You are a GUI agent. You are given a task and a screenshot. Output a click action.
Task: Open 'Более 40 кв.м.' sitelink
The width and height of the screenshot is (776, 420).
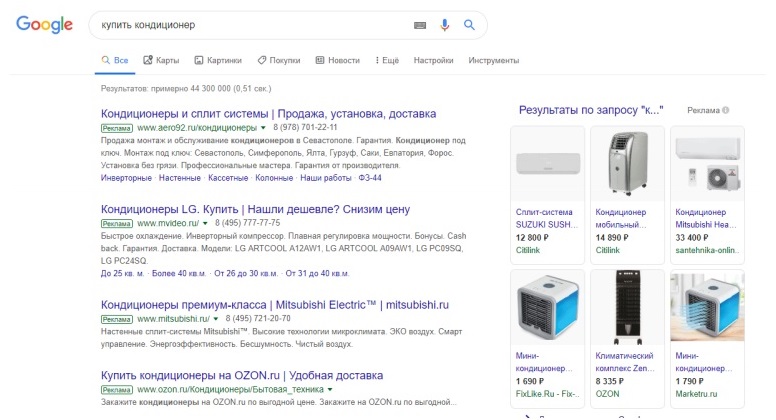[x=179, y=273]
